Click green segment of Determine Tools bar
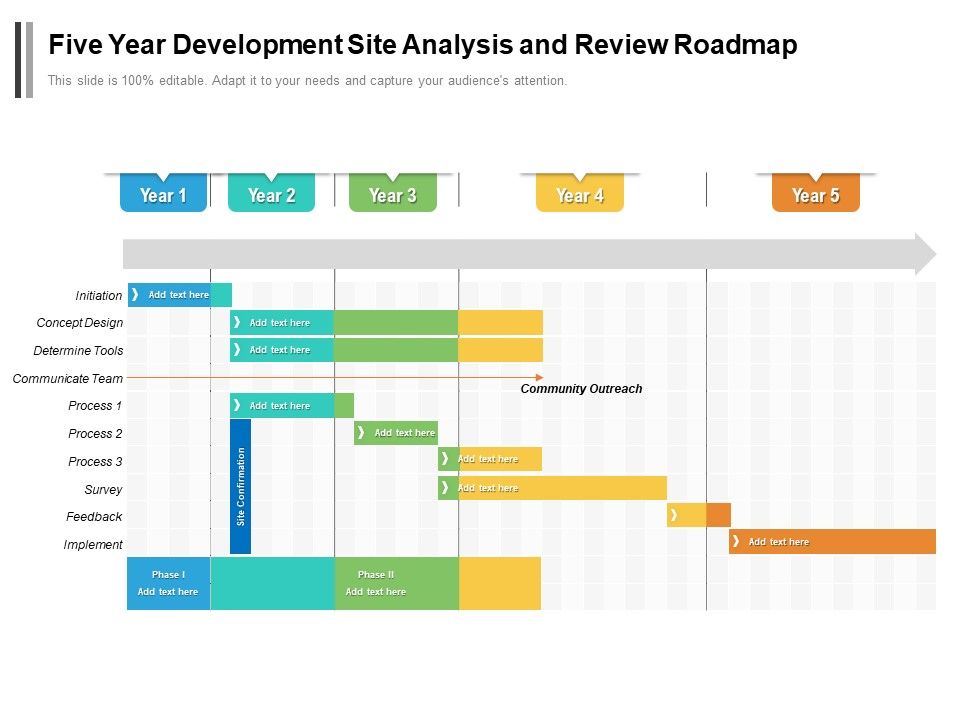 (396, 350)
